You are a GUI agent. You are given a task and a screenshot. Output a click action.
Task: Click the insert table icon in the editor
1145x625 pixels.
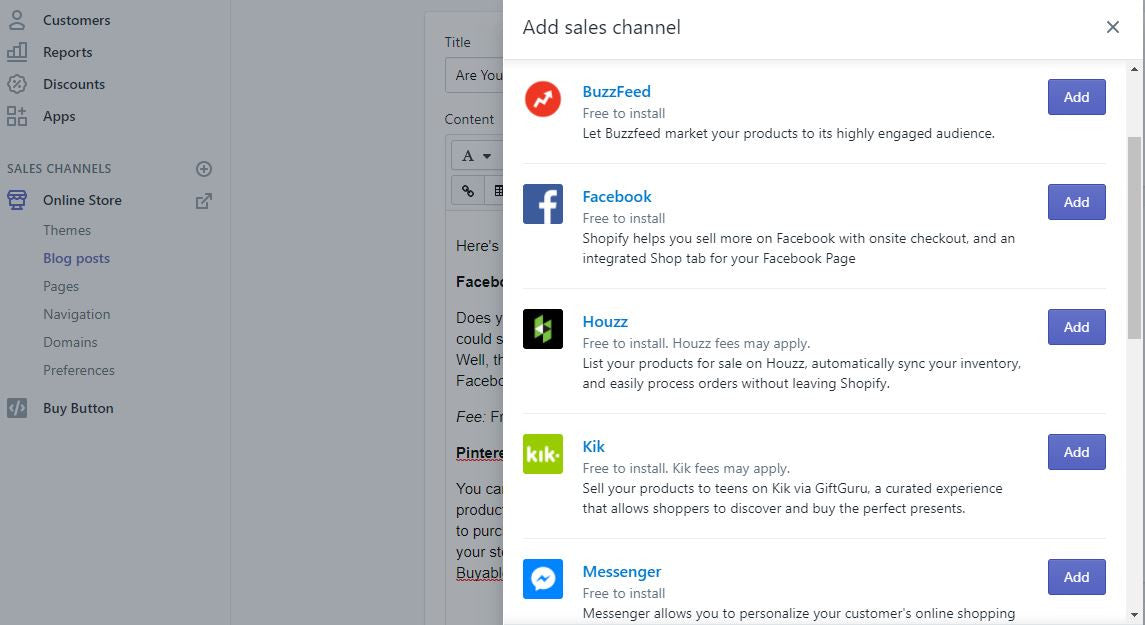(499, 190)
